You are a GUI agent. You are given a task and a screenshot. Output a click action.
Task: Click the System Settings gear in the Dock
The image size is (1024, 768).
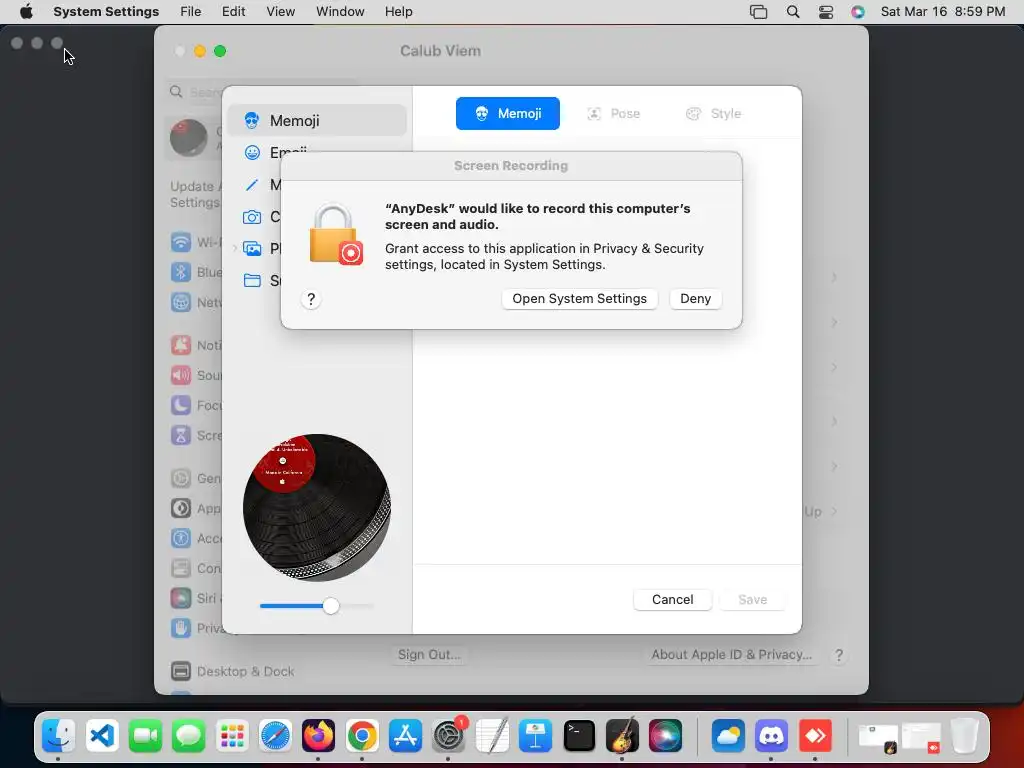tap(448, 736)
